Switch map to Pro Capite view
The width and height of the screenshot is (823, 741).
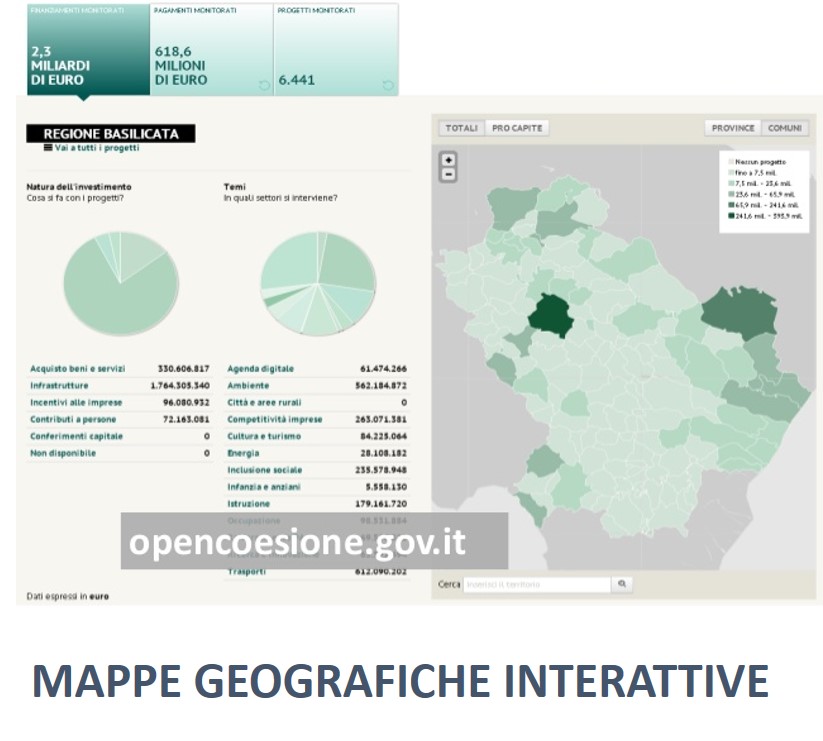[517, 128]
